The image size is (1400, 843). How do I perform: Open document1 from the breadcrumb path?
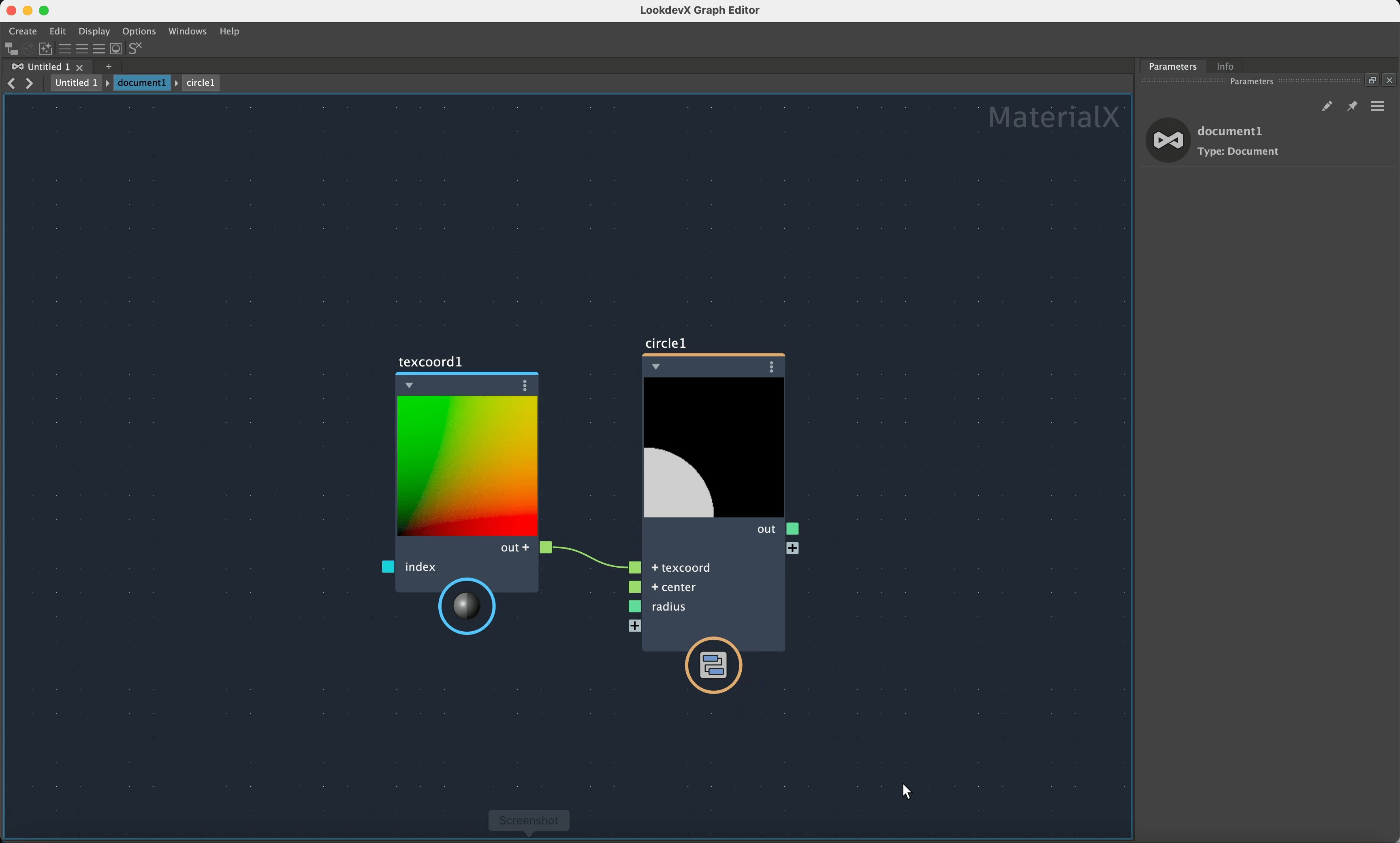(141, 83)
